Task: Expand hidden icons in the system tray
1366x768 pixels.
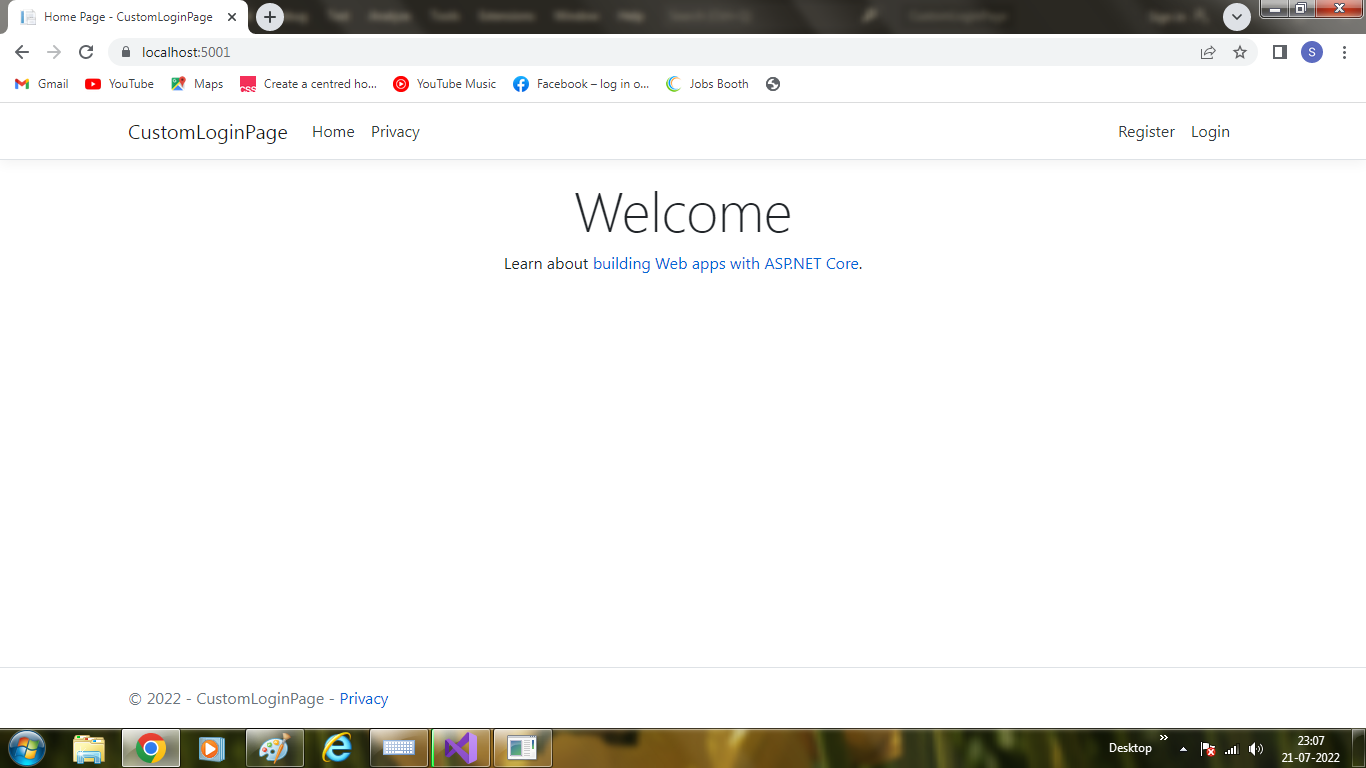Action: 1183,748
